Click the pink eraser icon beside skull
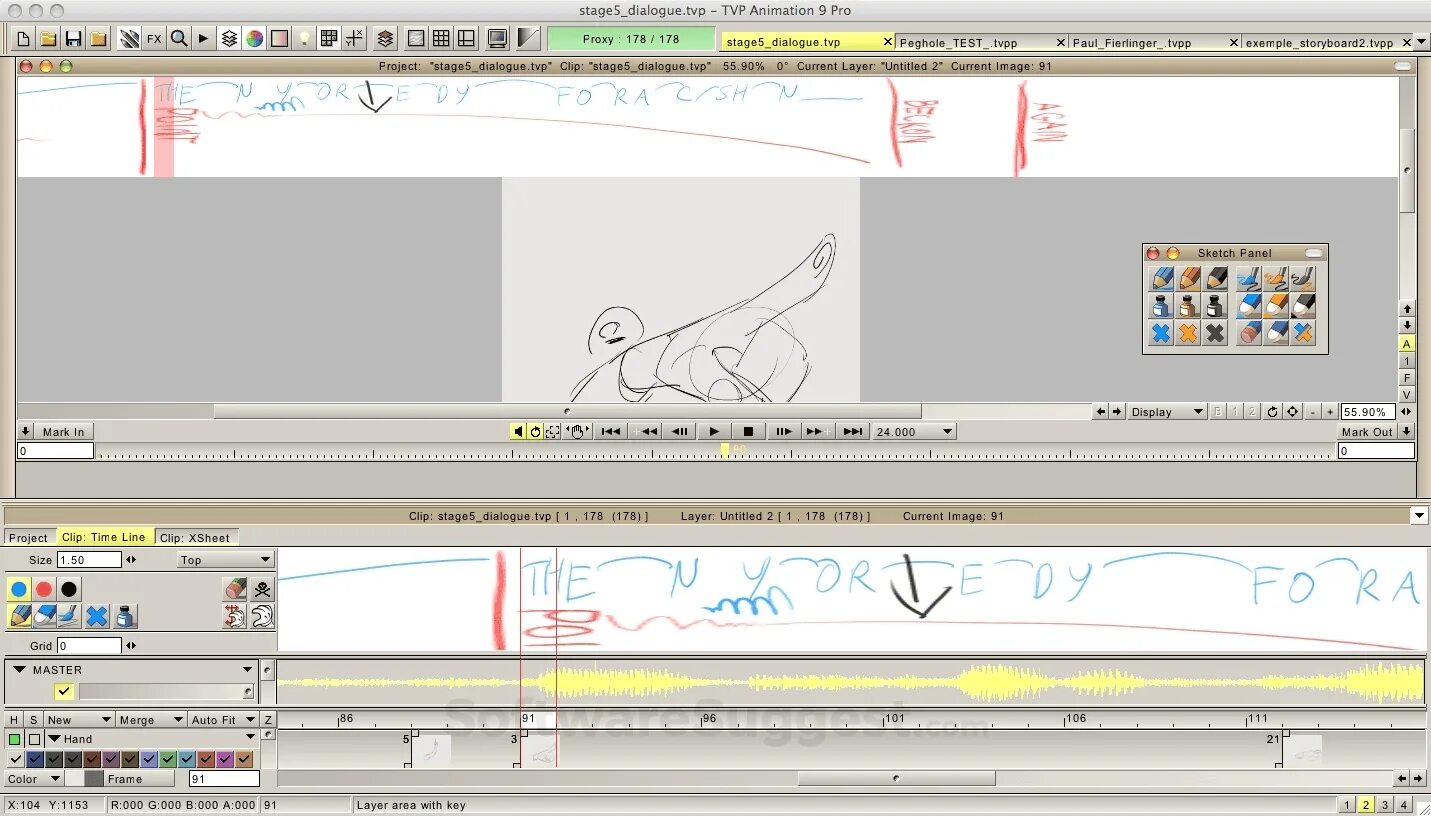 click(x=235, y=588)
